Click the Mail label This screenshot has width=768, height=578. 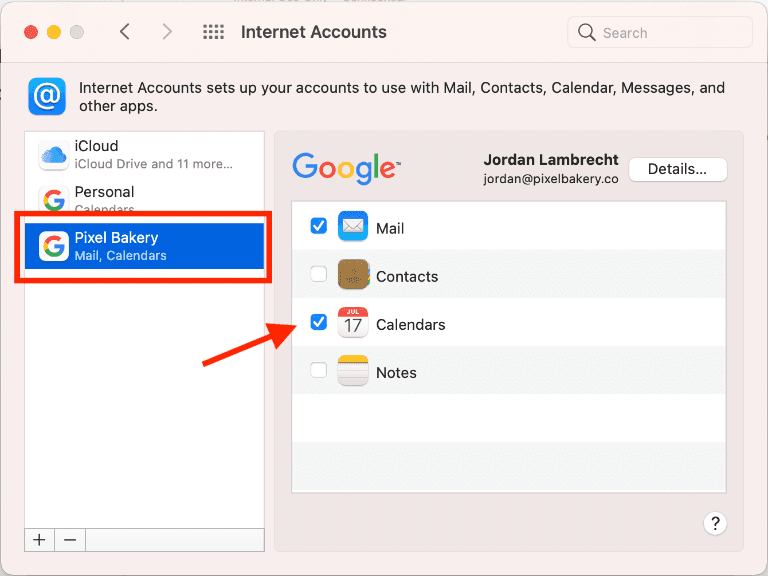pyautogui.click(x=390, y=229)
